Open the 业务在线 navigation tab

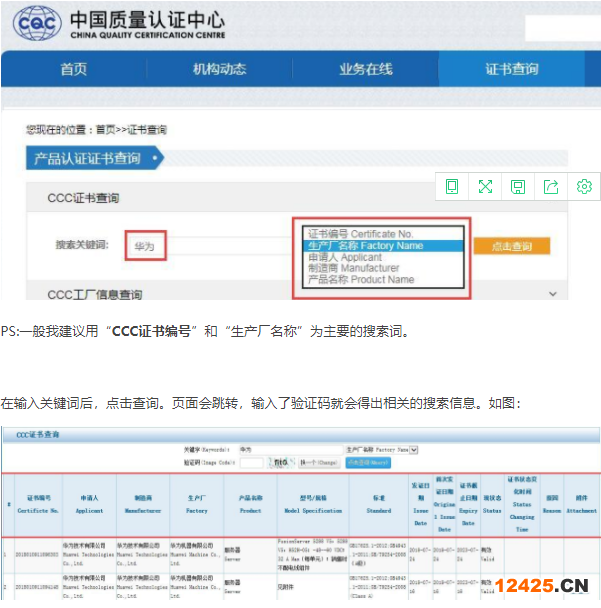coord(366,69)
